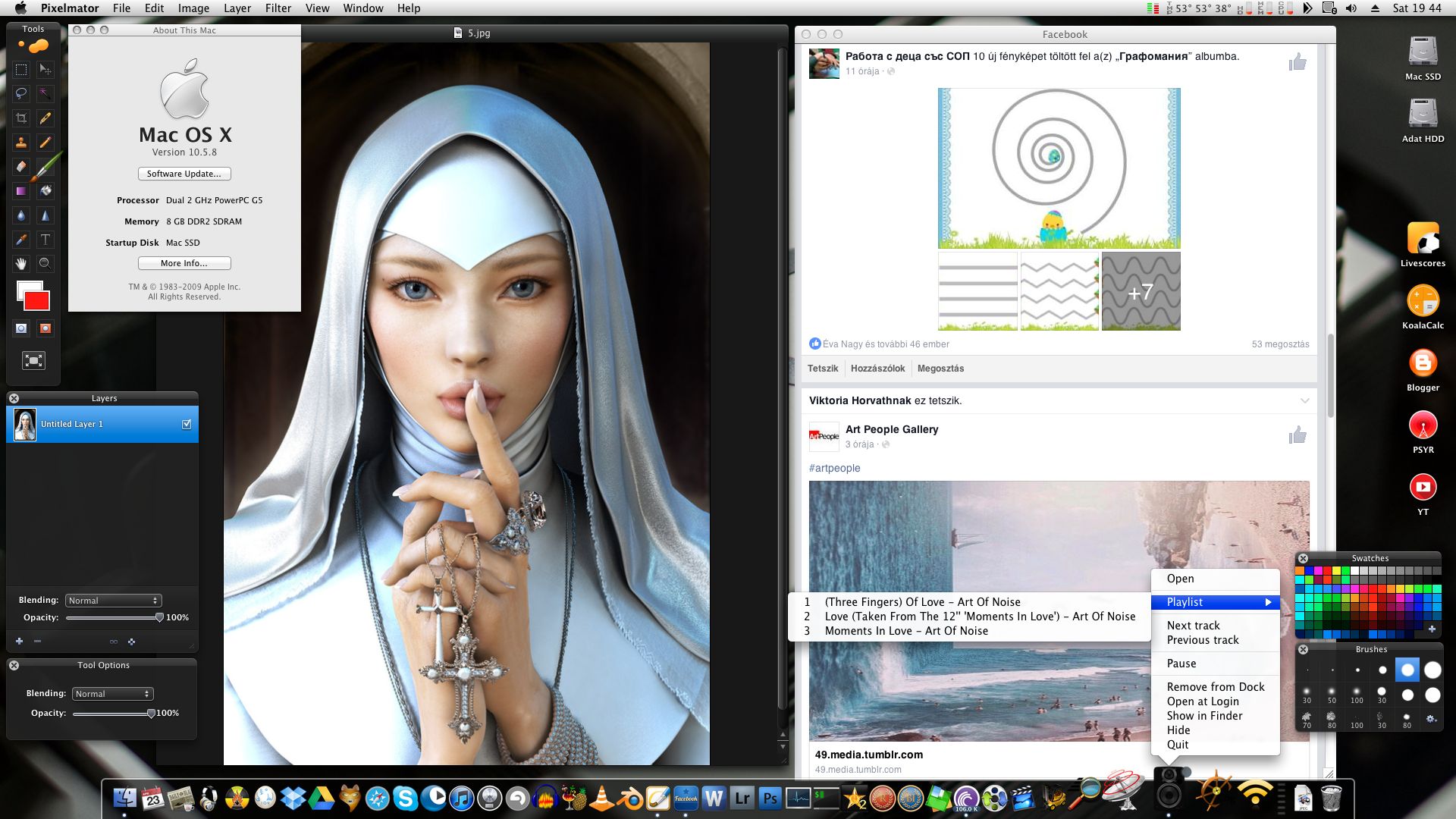Click the red foreground color swatch
The height and width of the screenshot is (819, 1456).
(36, 302)
